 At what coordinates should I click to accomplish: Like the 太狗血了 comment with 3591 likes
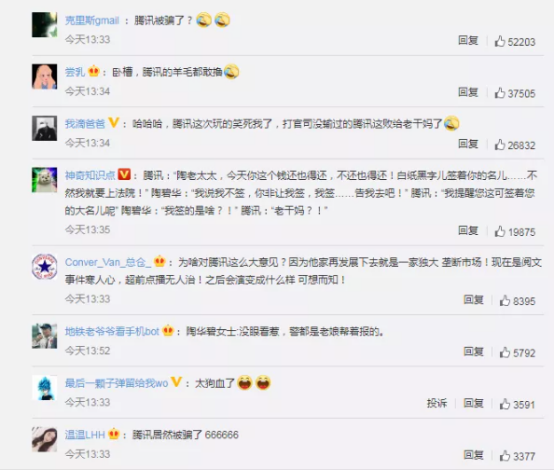coord(505,404)
